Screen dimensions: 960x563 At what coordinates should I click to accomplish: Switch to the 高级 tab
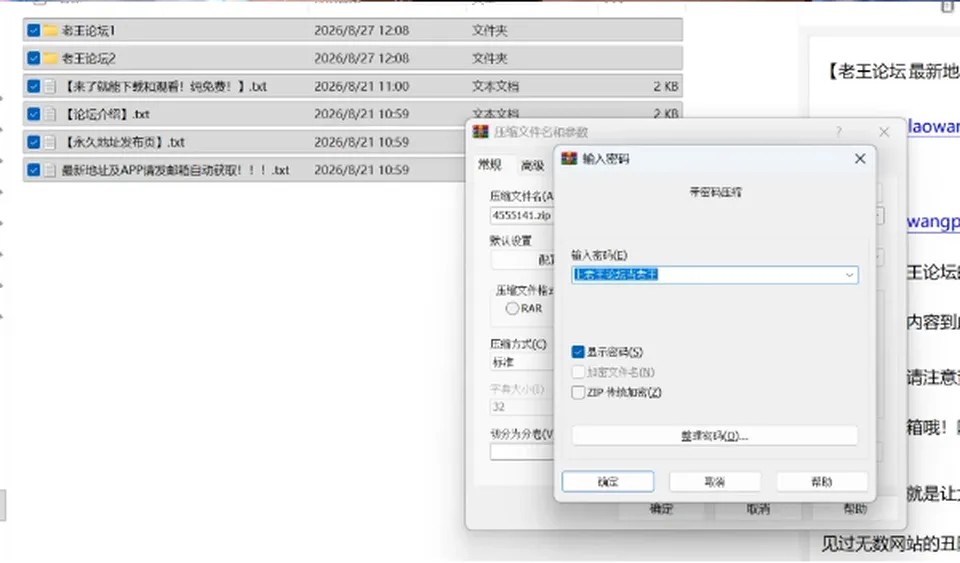(533, 165)
